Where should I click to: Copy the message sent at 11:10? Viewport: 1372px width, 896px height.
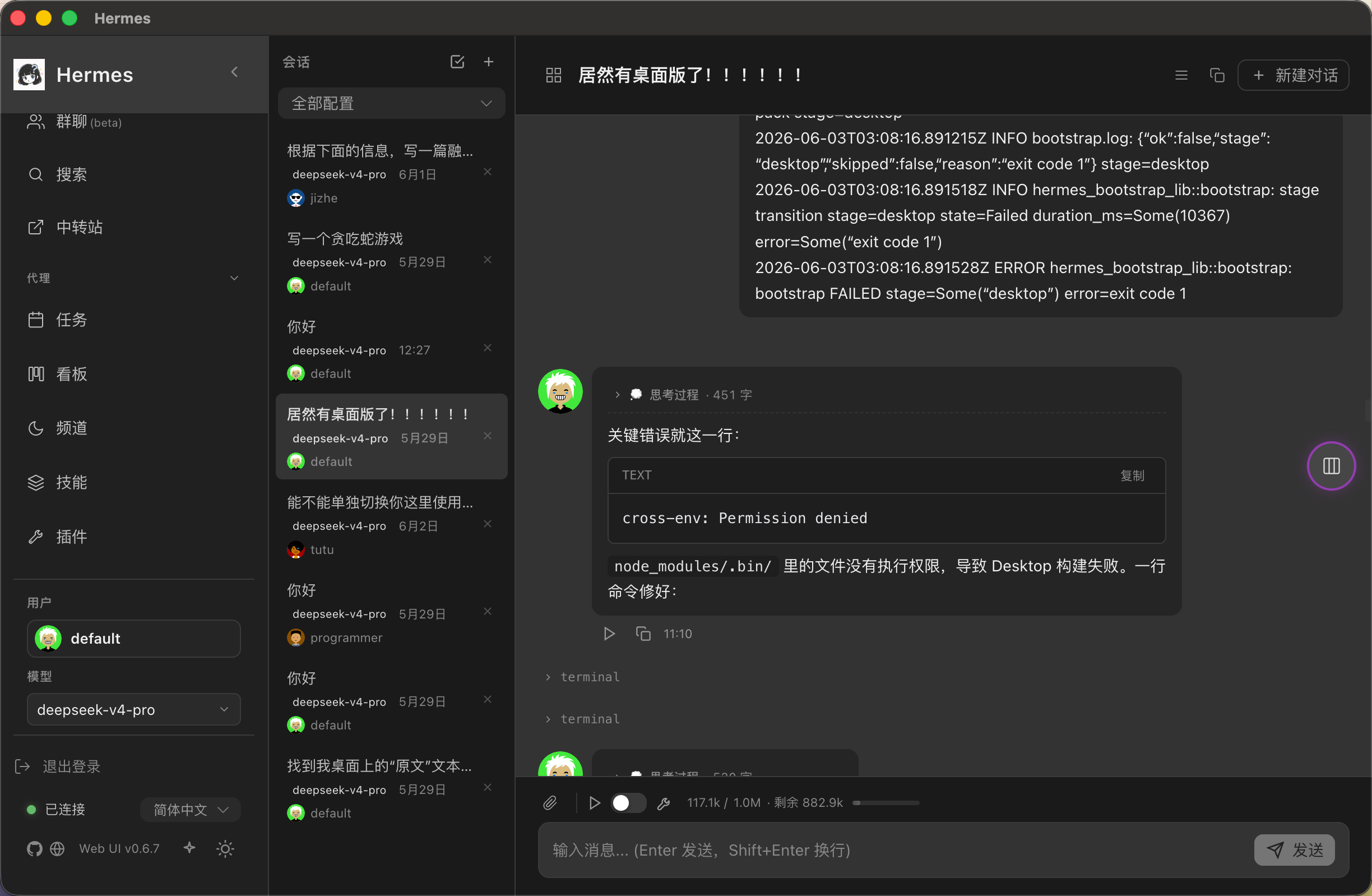click(x=643, y=634)
